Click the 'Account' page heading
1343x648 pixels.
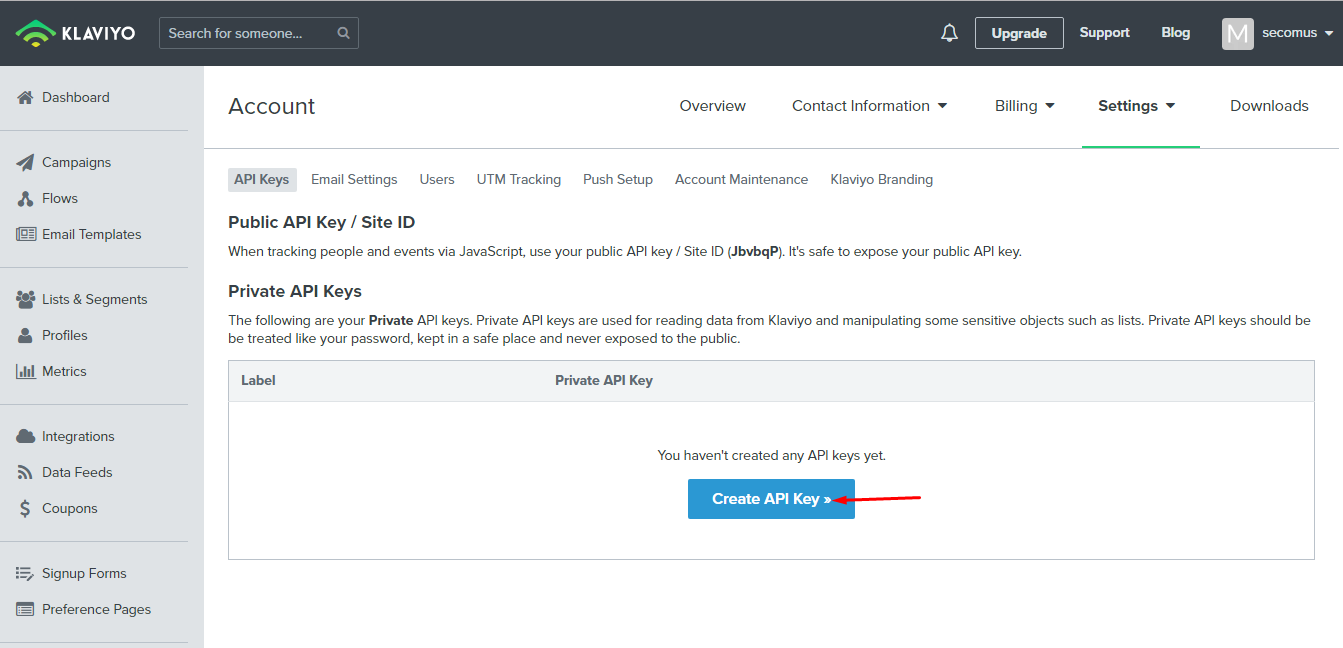point(272,106)
